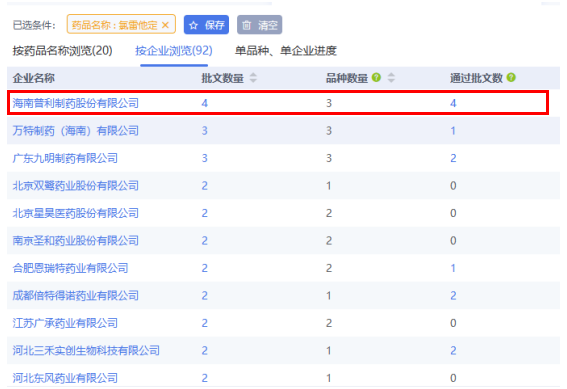This screenshot has width=567, height=389.
Task: Click 通过批文数 value 2 for 广东九明制药
Action: (453, 158)
